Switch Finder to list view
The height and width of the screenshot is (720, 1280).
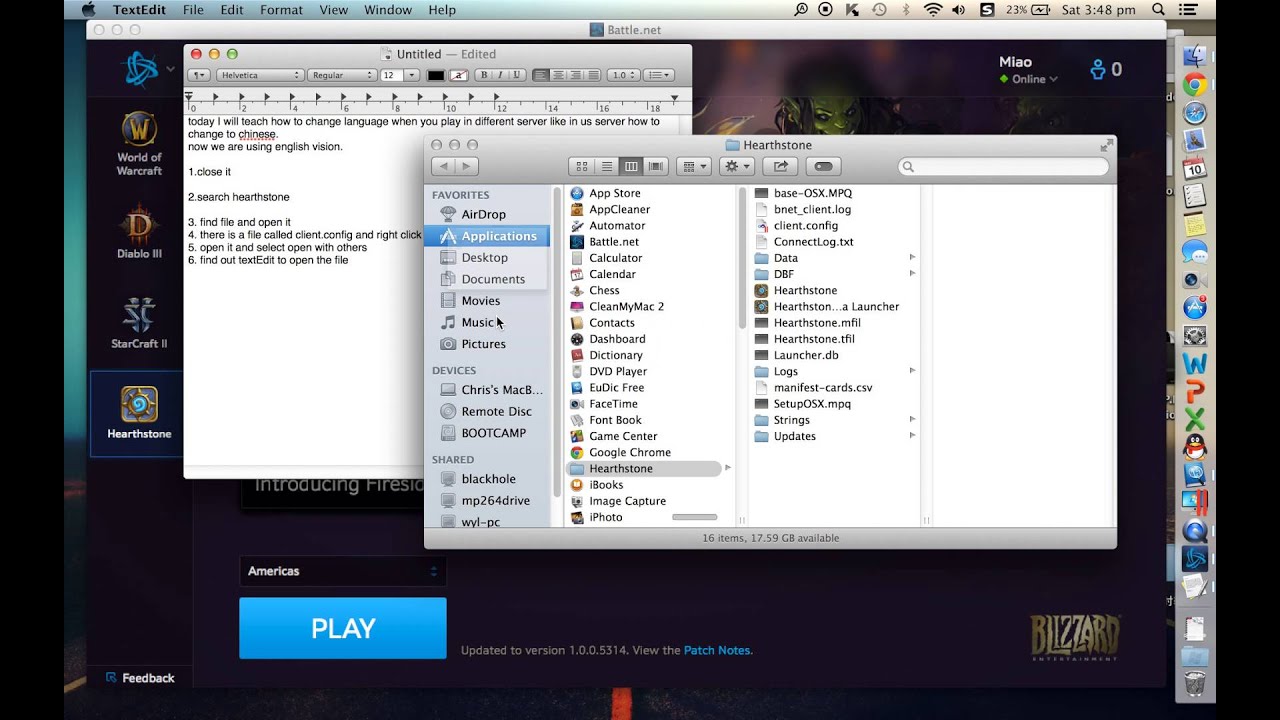[x=606, y=166]
